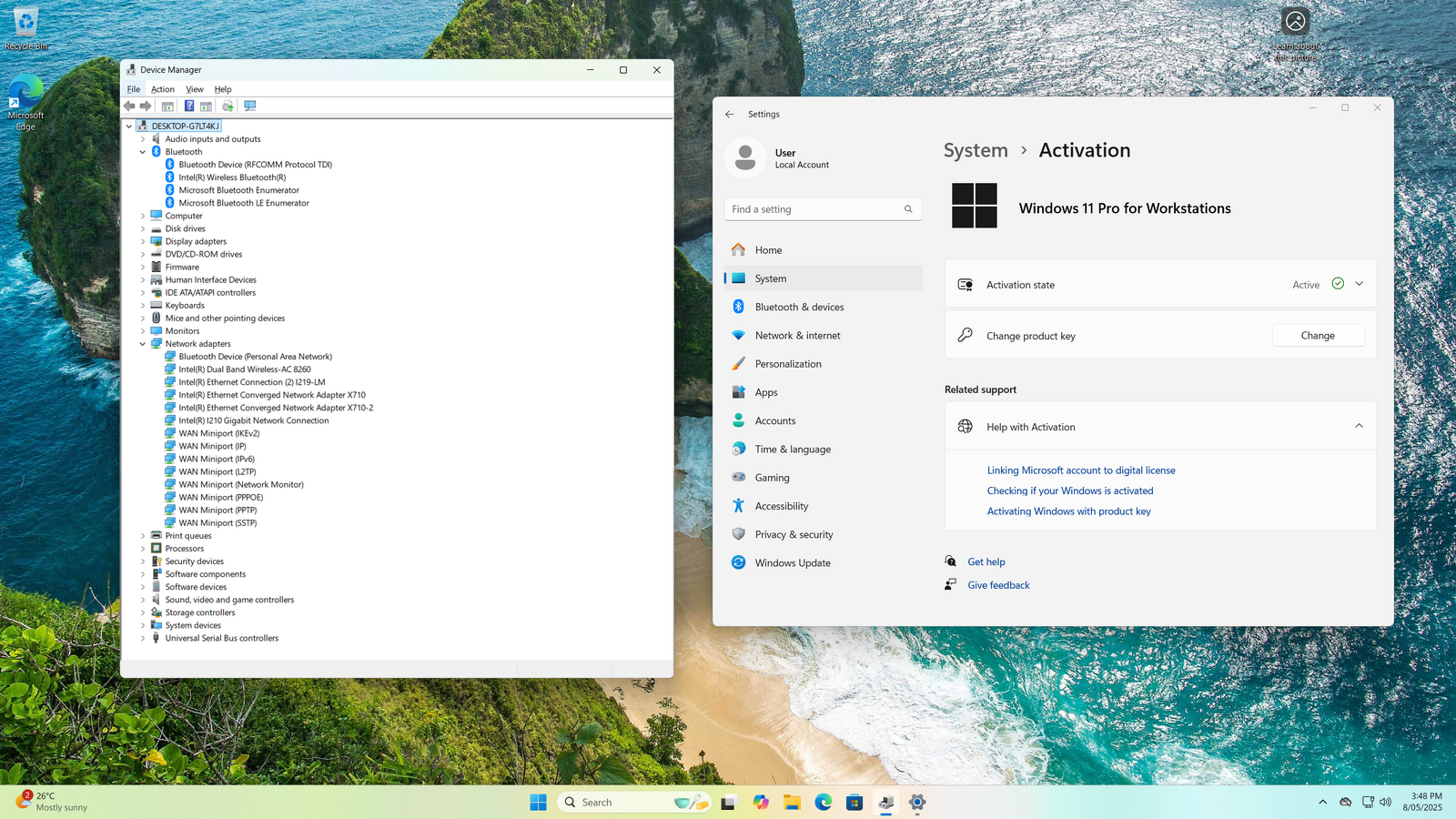Click the back arrow in Settings window
Viewport: 1456px width, 819px height.
click(730, 115)
